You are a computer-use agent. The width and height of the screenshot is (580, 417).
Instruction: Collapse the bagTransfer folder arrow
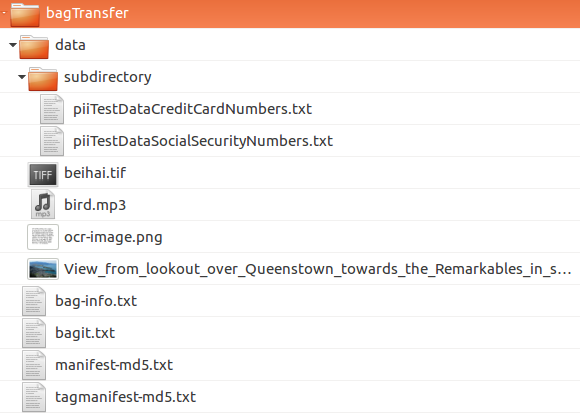pyautogui.click(x=3, y=13)
